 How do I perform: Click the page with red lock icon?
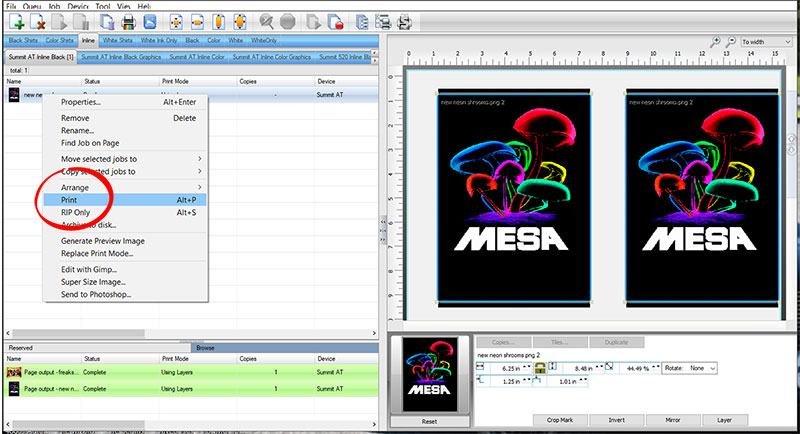335,22
